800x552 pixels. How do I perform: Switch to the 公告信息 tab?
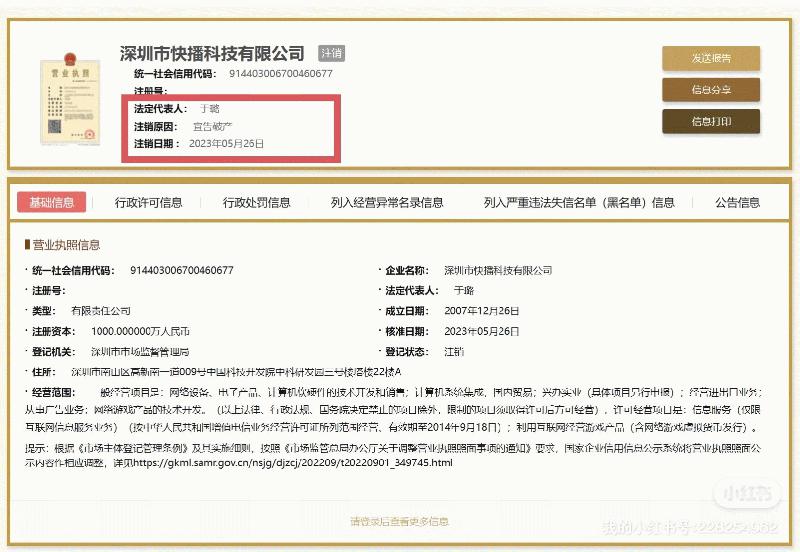739,202
